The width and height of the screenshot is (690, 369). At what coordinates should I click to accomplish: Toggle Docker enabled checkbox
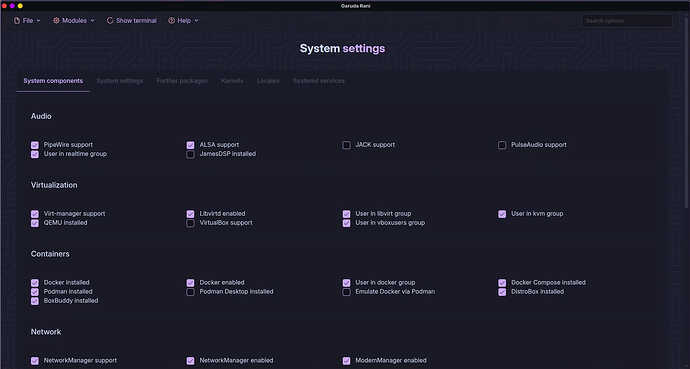tap(191, 283)
